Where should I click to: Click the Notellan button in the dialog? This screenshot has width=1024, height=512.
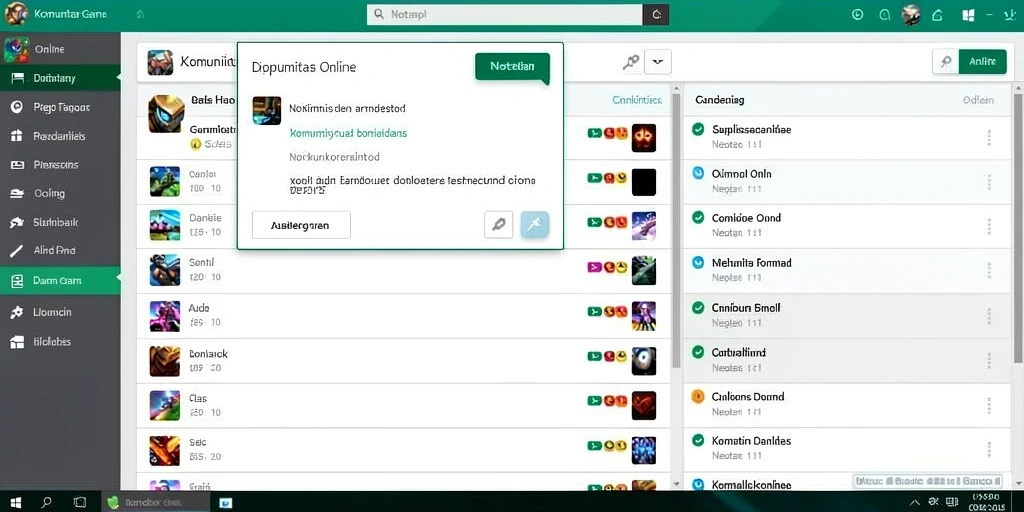pyautogui.click(x=512, y=67)
